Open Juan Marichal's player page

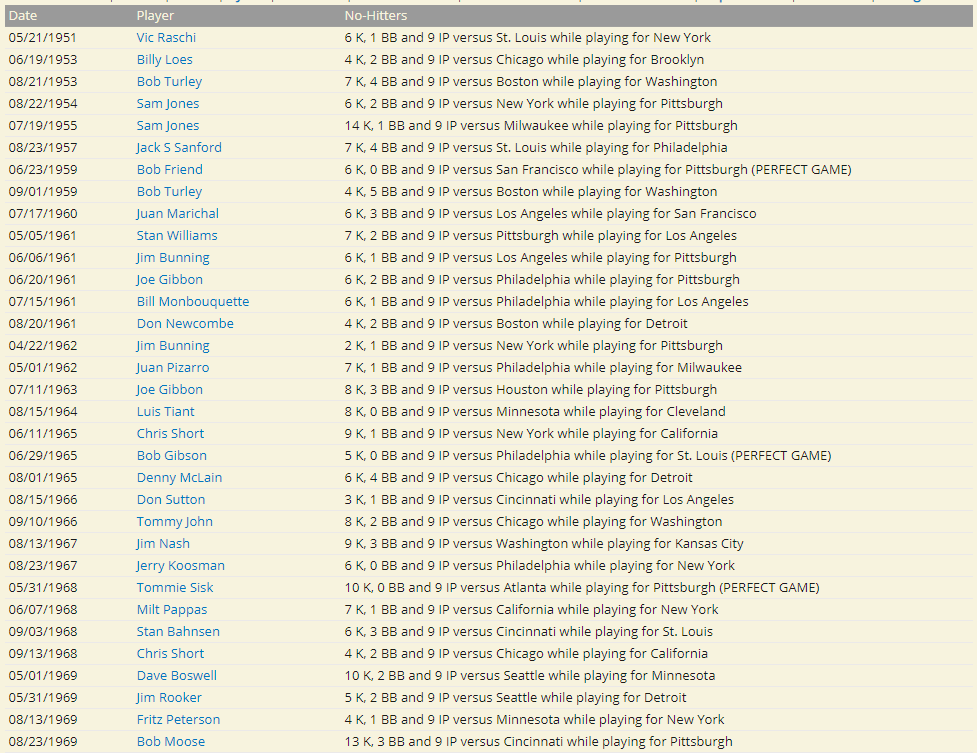tap(177, 213)
